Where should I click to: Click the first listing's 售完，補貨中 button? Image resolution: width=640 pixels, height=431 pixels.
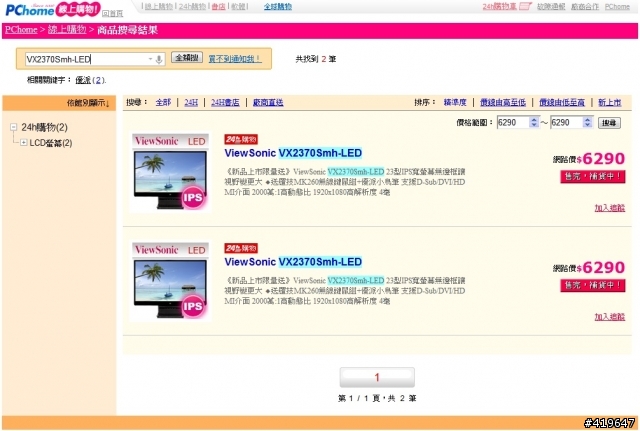pos(593,177)
